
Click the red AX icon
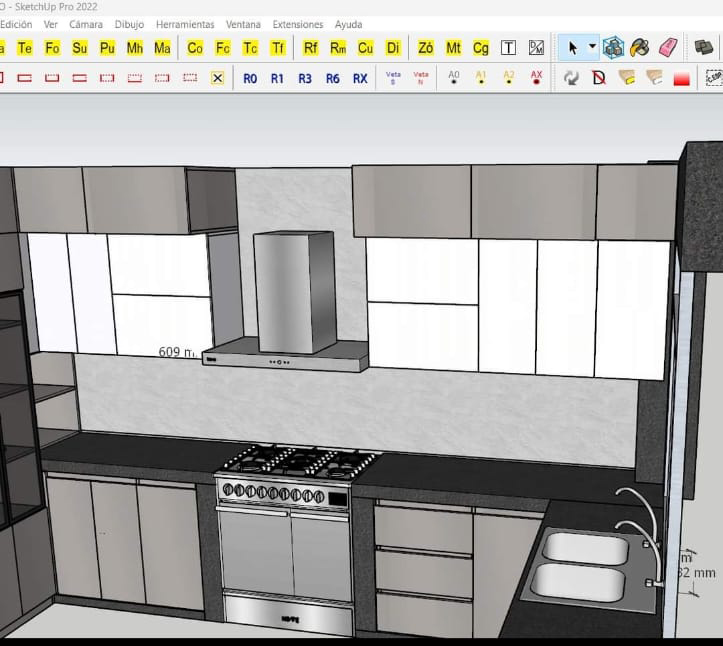536,77
